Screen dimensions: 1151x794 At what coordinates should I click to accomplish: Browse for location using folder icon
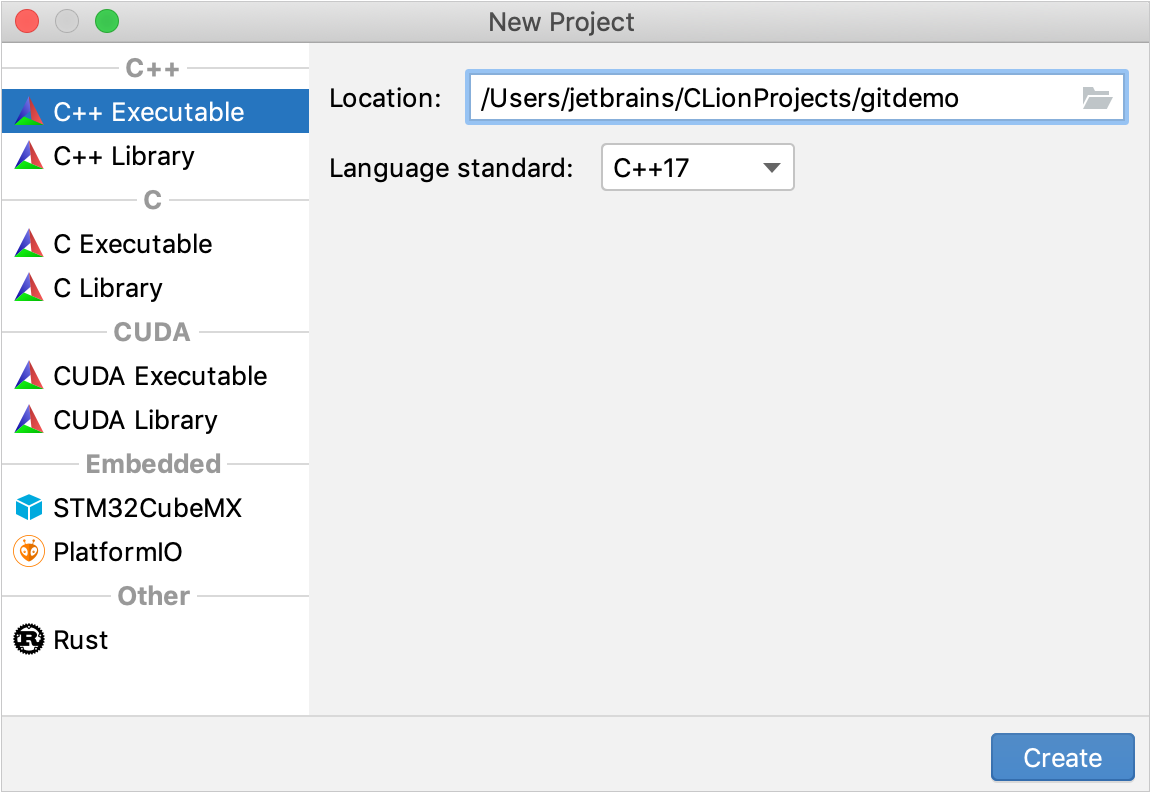1097,98
